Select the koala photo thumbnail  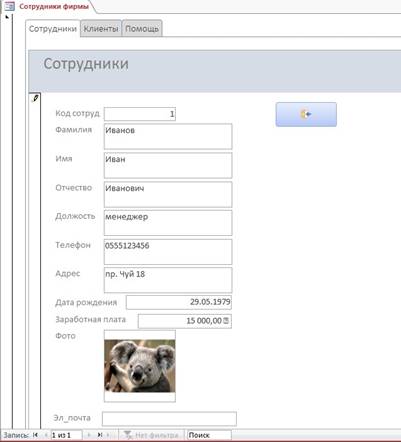tap(140, 366)
